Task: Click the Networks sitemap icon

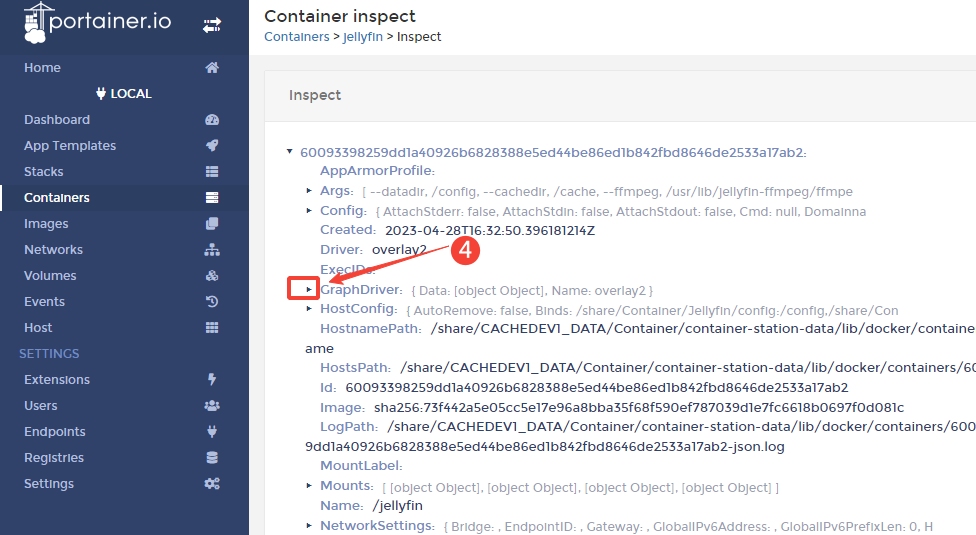Action: tap(212, 250)
